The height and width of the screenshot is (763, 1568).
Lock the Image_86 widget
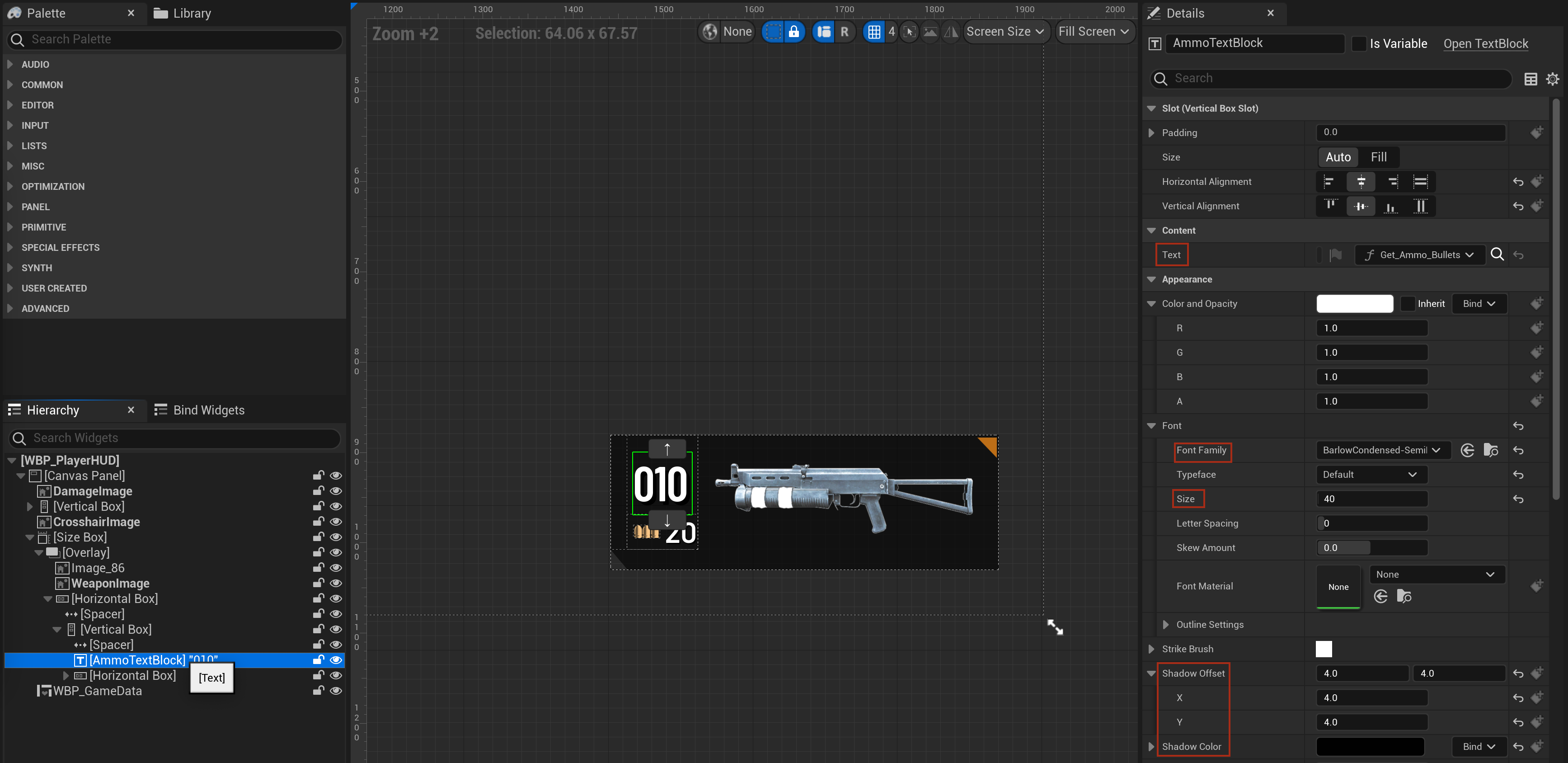tap(318, 568)
